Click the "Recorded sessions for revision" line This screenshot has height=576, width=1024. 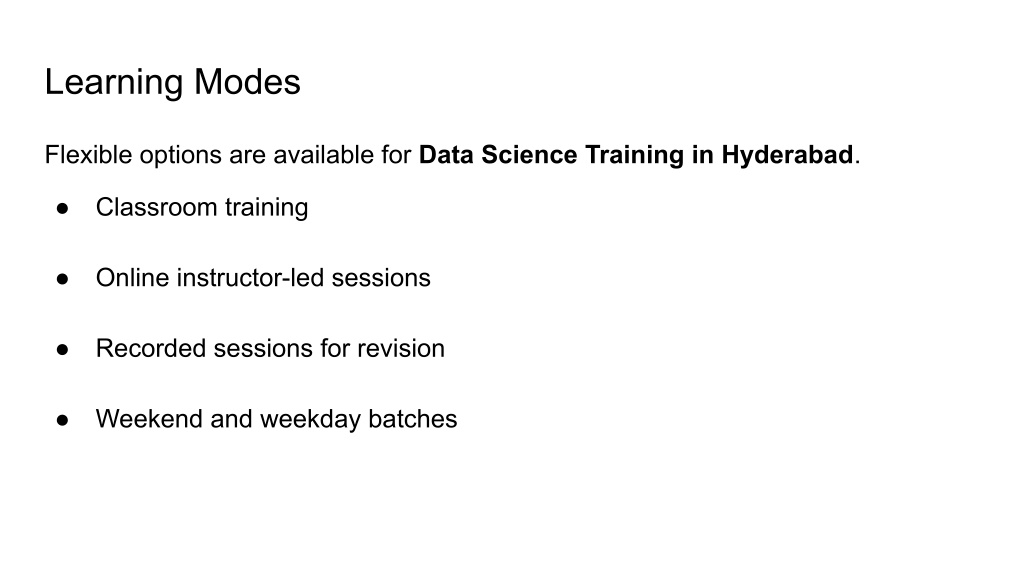pyautogui.click(x=270, y=349)
